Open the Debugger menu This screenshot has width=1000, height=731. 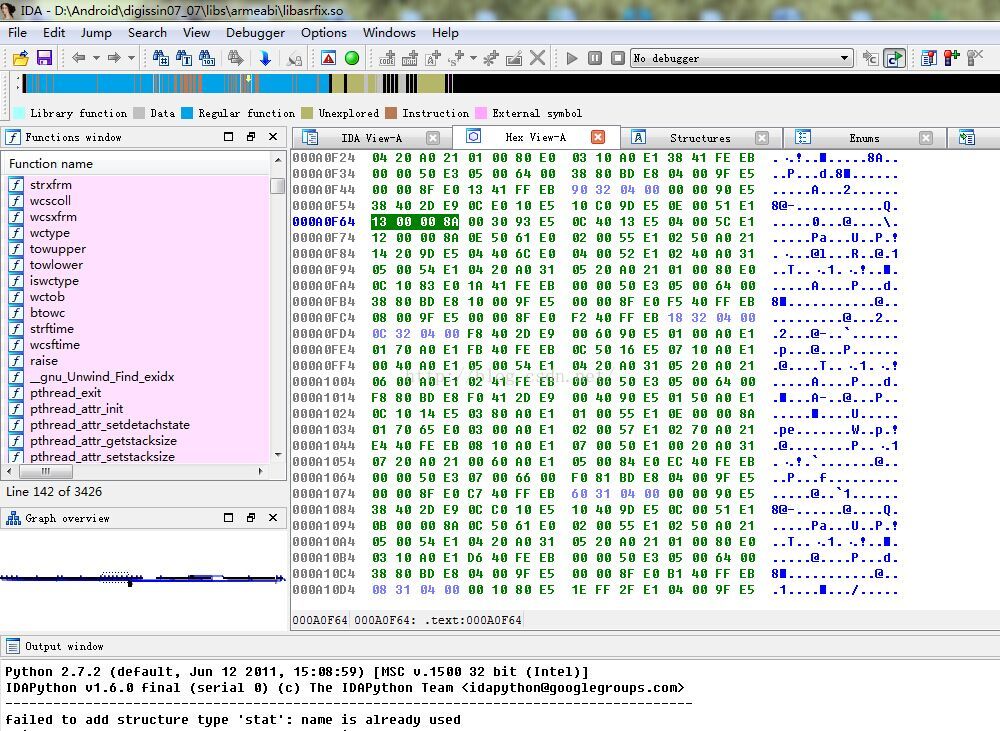click(x=255, y=32)
